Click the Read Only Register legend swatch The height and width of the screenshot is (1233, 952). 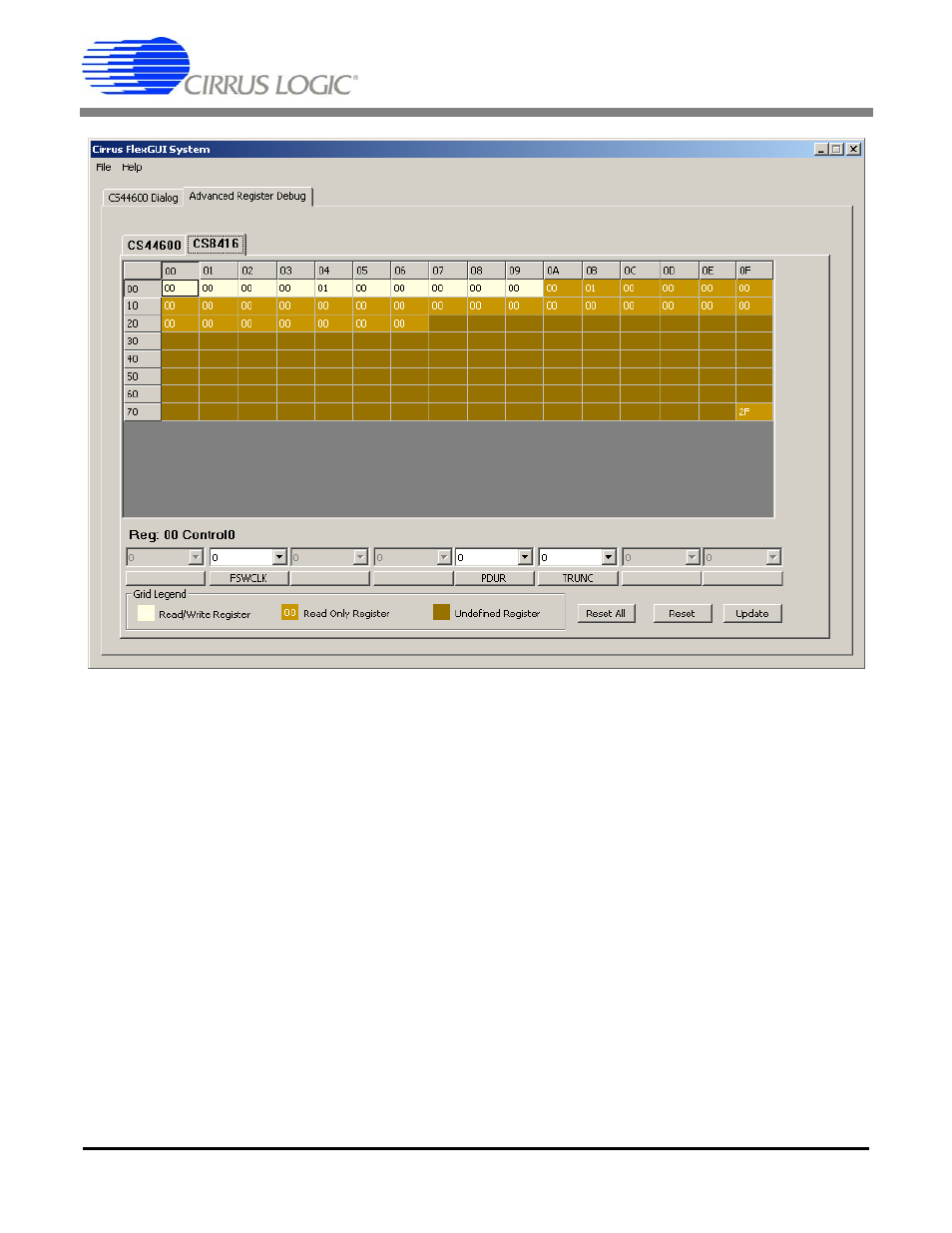point(289,613)
